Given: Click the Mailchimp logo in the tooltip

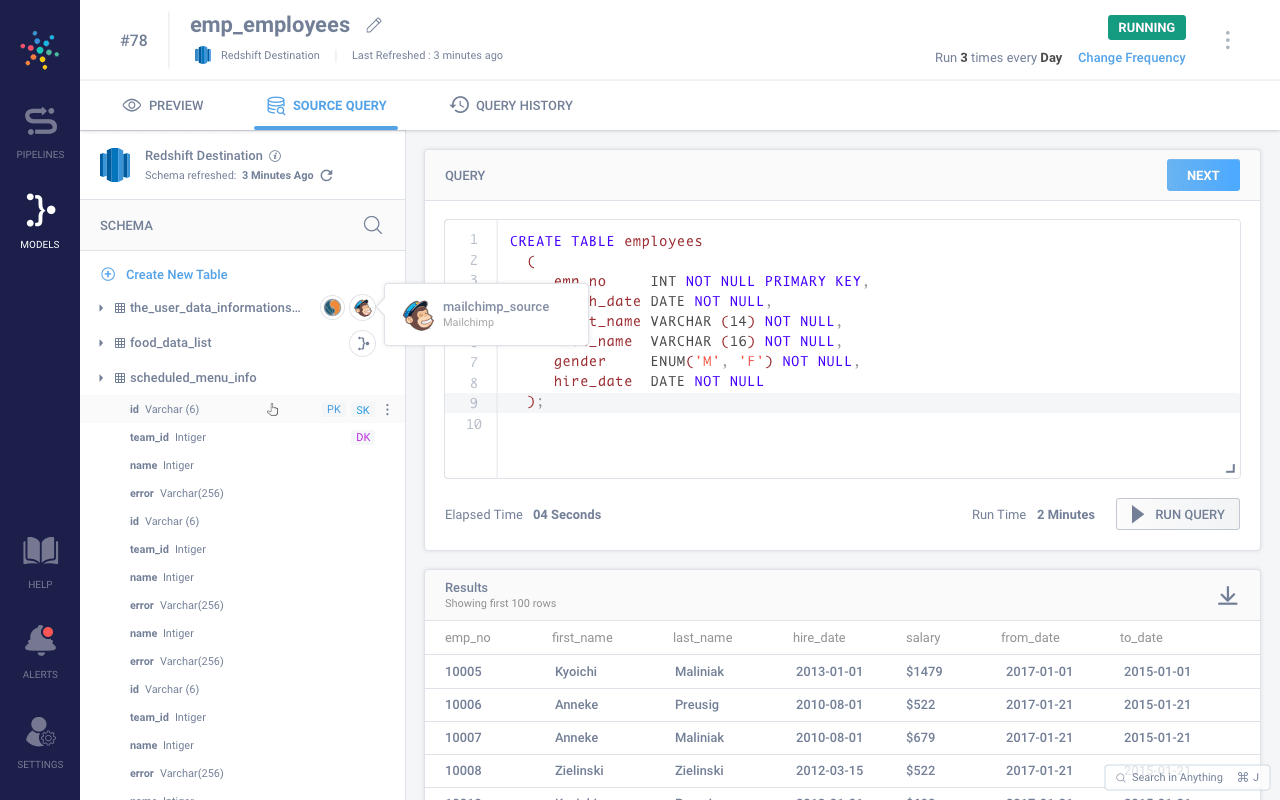Looking at the screenshot, I should (418, 315).
